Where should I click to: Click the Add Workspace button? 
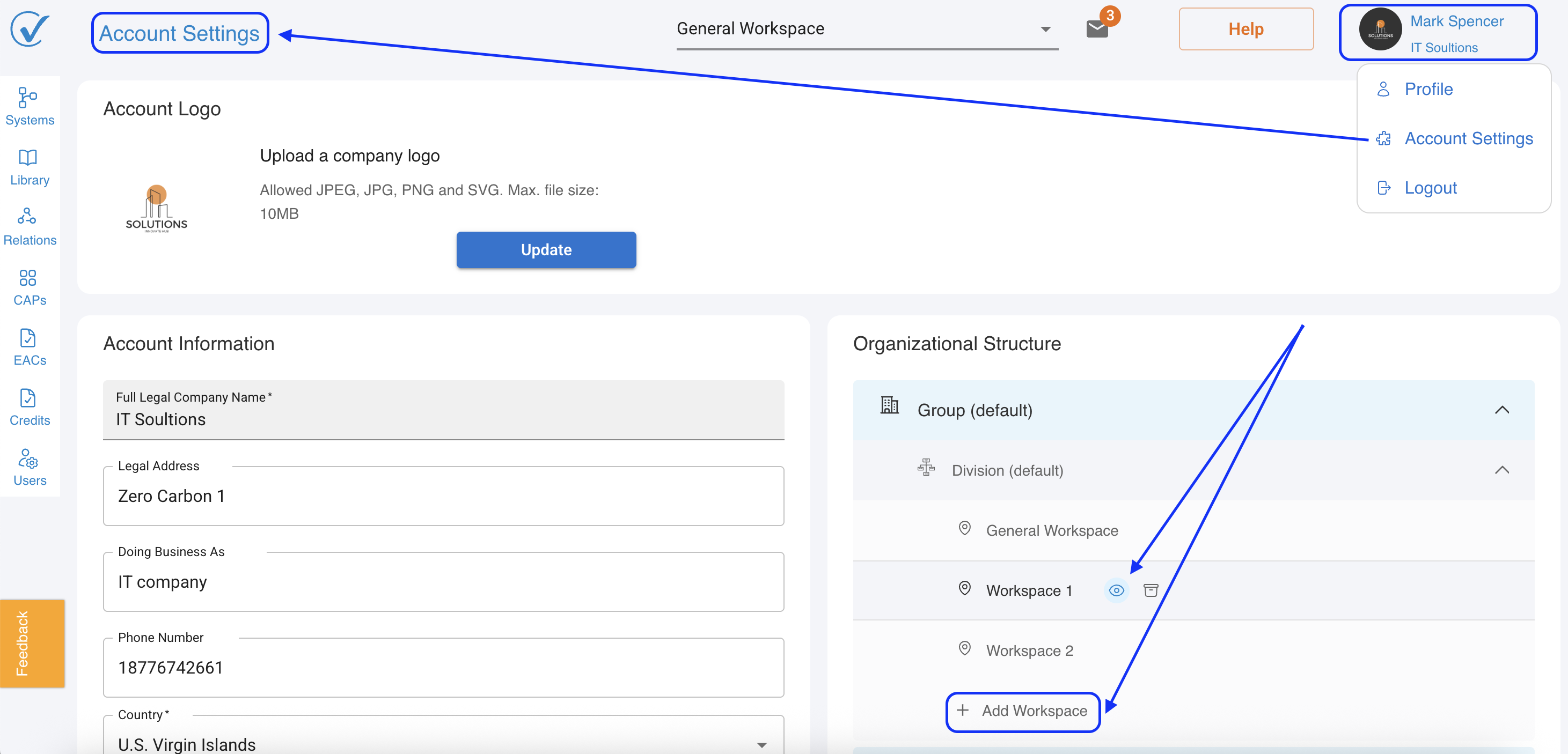tap(1023, 711)
